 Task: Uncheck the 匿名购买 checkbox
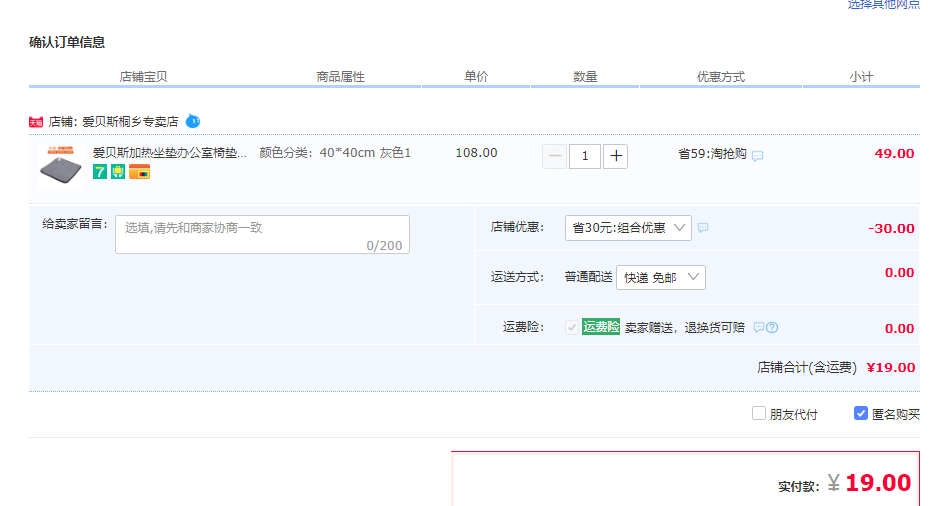[861, 413]
